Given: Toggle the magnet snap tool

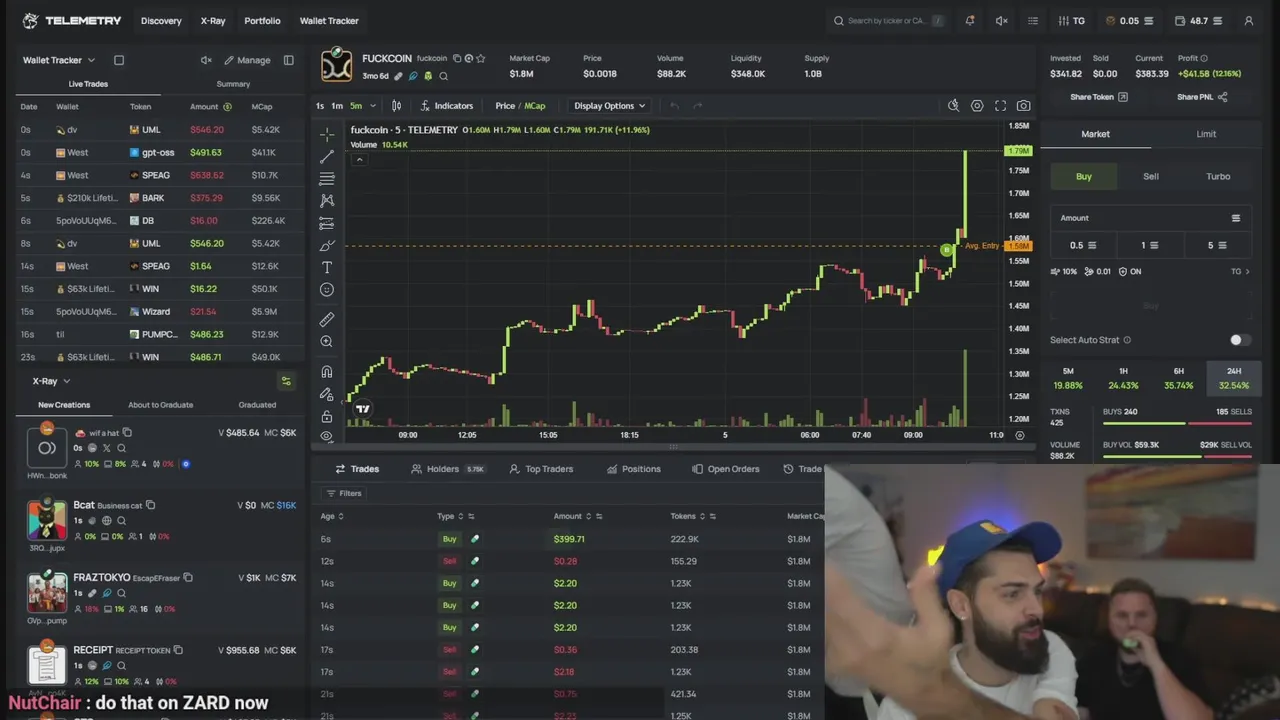Looking at the screenshot, I should click(327, 371).
